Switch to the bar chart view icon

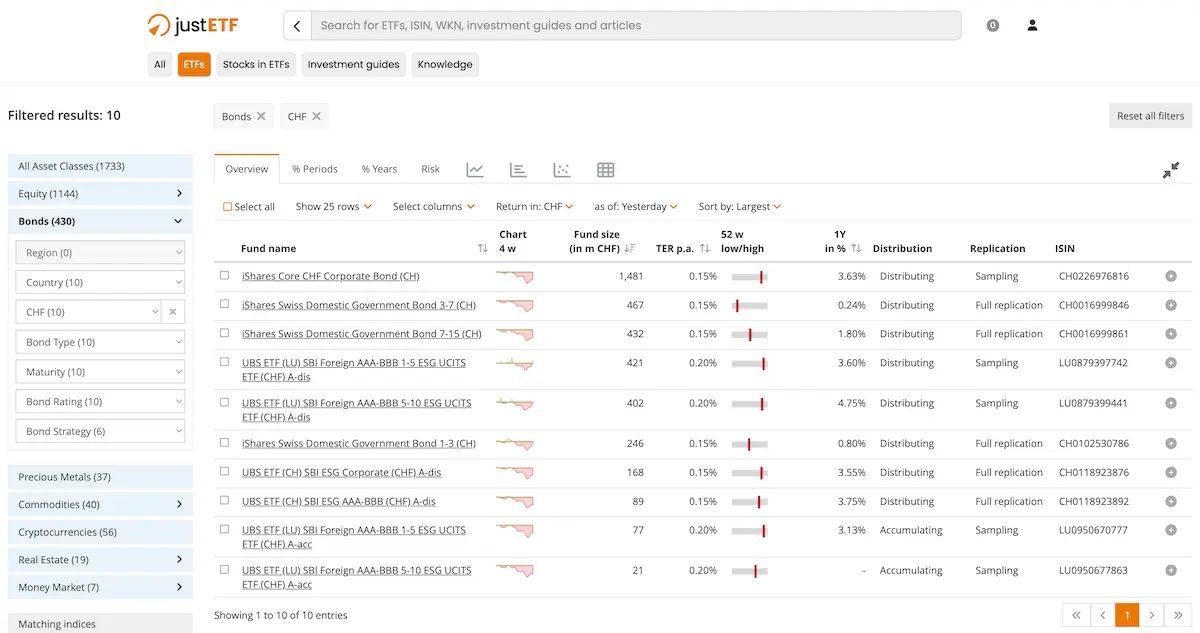[518, 170]
